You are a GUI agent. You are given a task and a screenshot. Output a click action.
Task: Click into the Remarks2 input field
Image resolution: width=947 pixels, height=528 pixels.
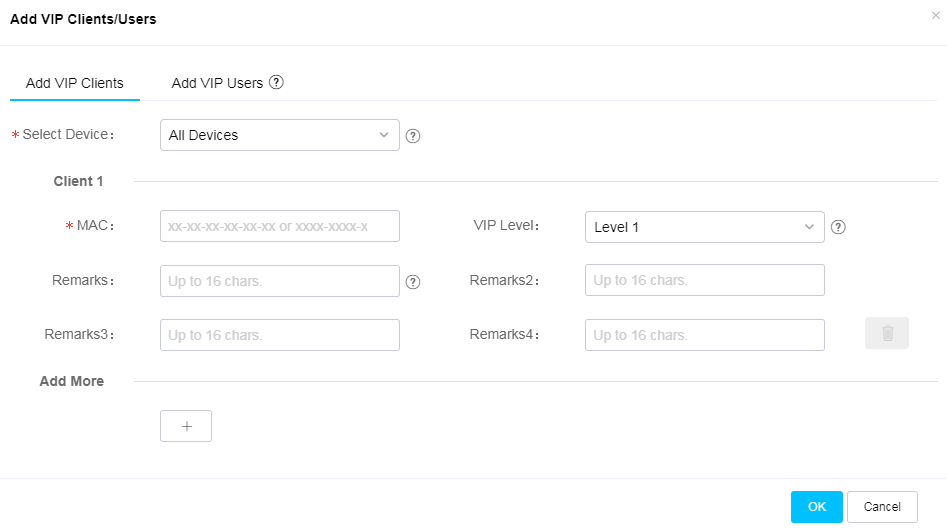pos(705,280)
